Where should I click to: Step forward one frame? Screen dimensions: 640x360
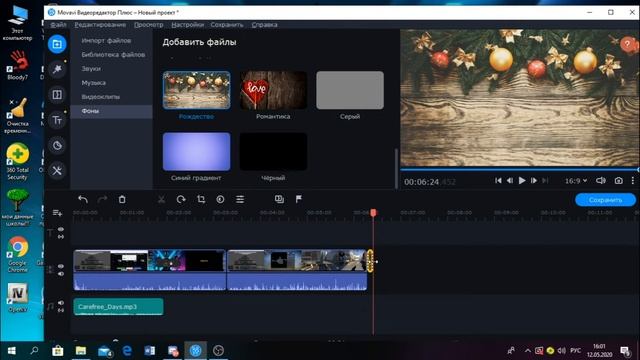coord(534,180)
